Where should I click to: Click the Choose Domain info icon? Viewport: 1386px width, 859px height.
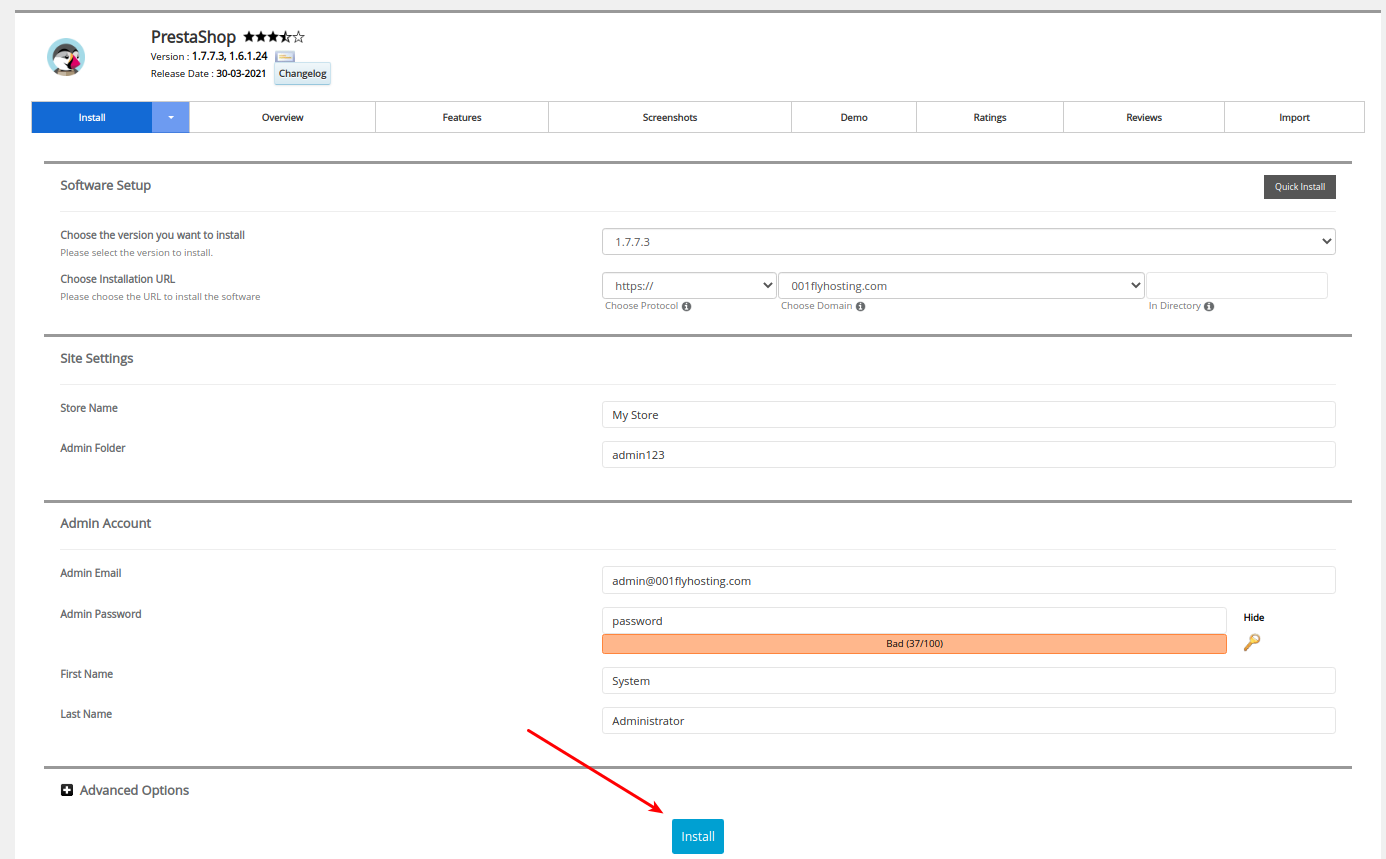860,306
